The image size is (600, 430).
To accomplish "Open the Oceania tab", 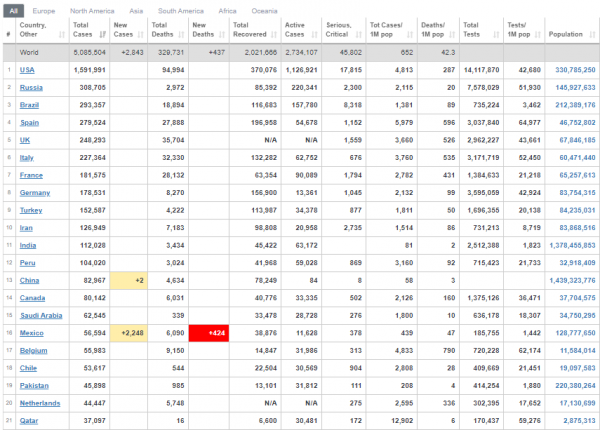I will click(264, 11).
